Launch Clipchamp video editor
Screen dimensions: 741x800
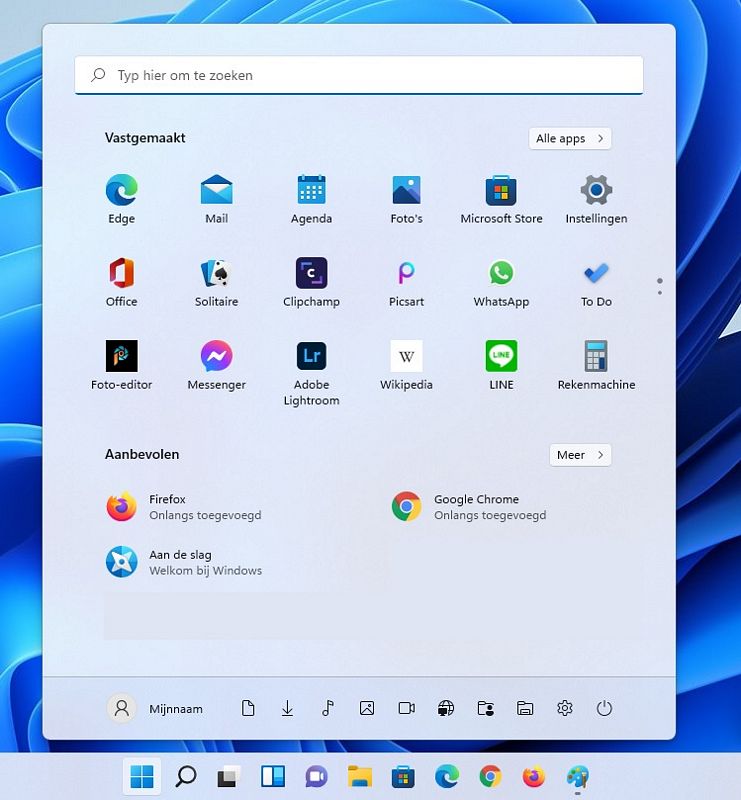click(x=311, y=282)
